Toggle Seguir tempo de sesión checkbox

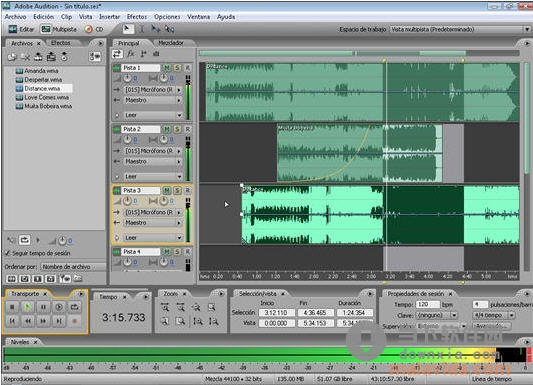point(7,253)
